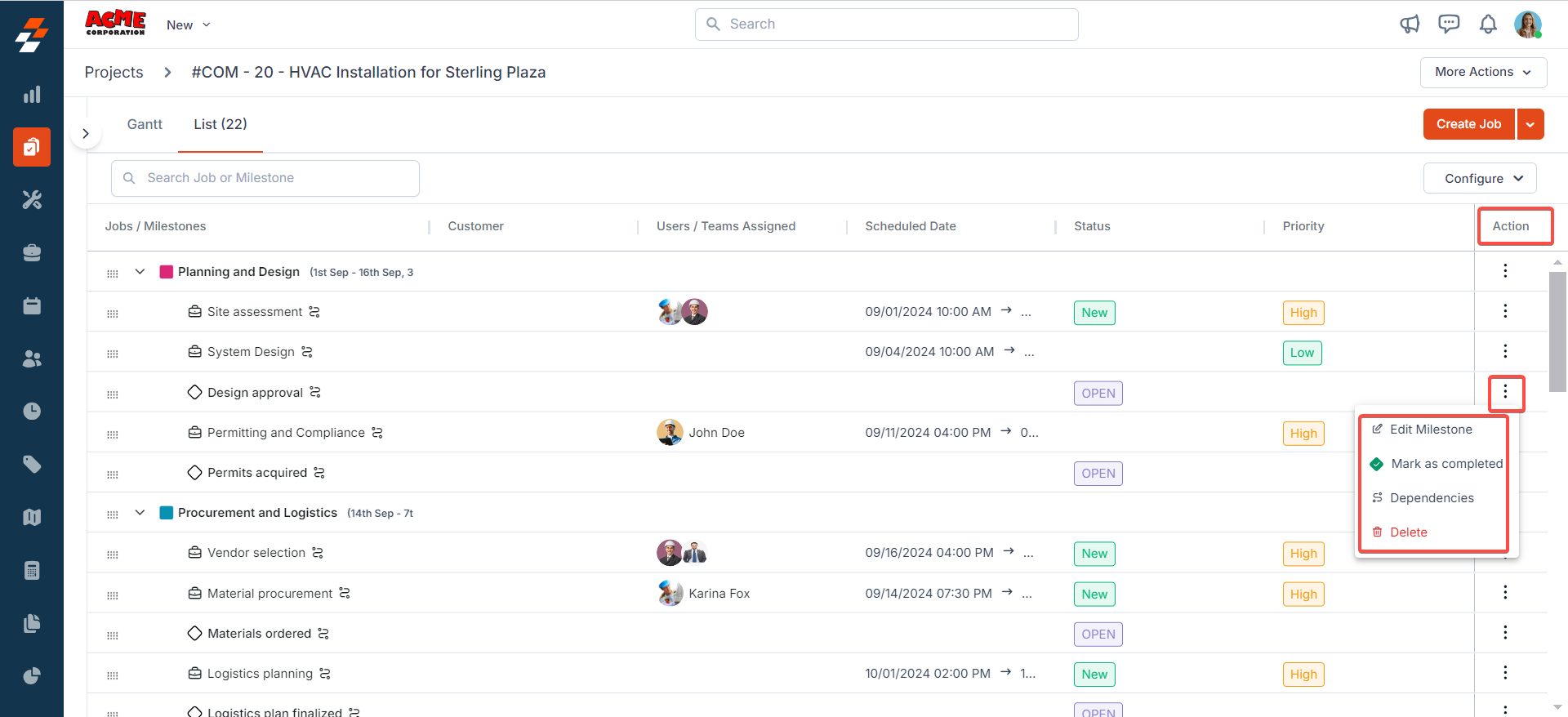Expand the More Actions dropdown

[x=1482, y=72]
